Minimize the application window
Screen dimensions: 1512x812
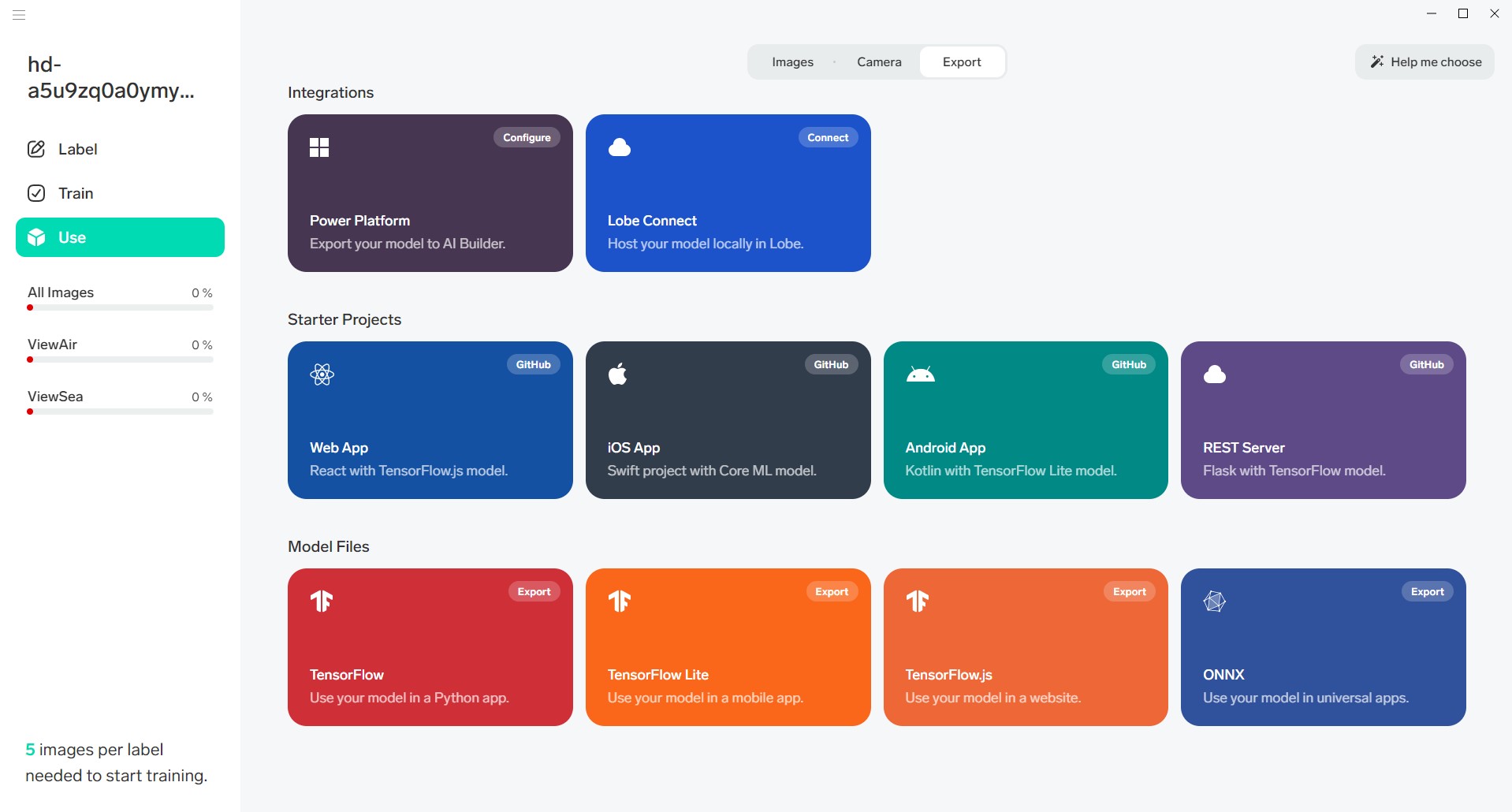pyautogui.click(x=1432, y=13)
